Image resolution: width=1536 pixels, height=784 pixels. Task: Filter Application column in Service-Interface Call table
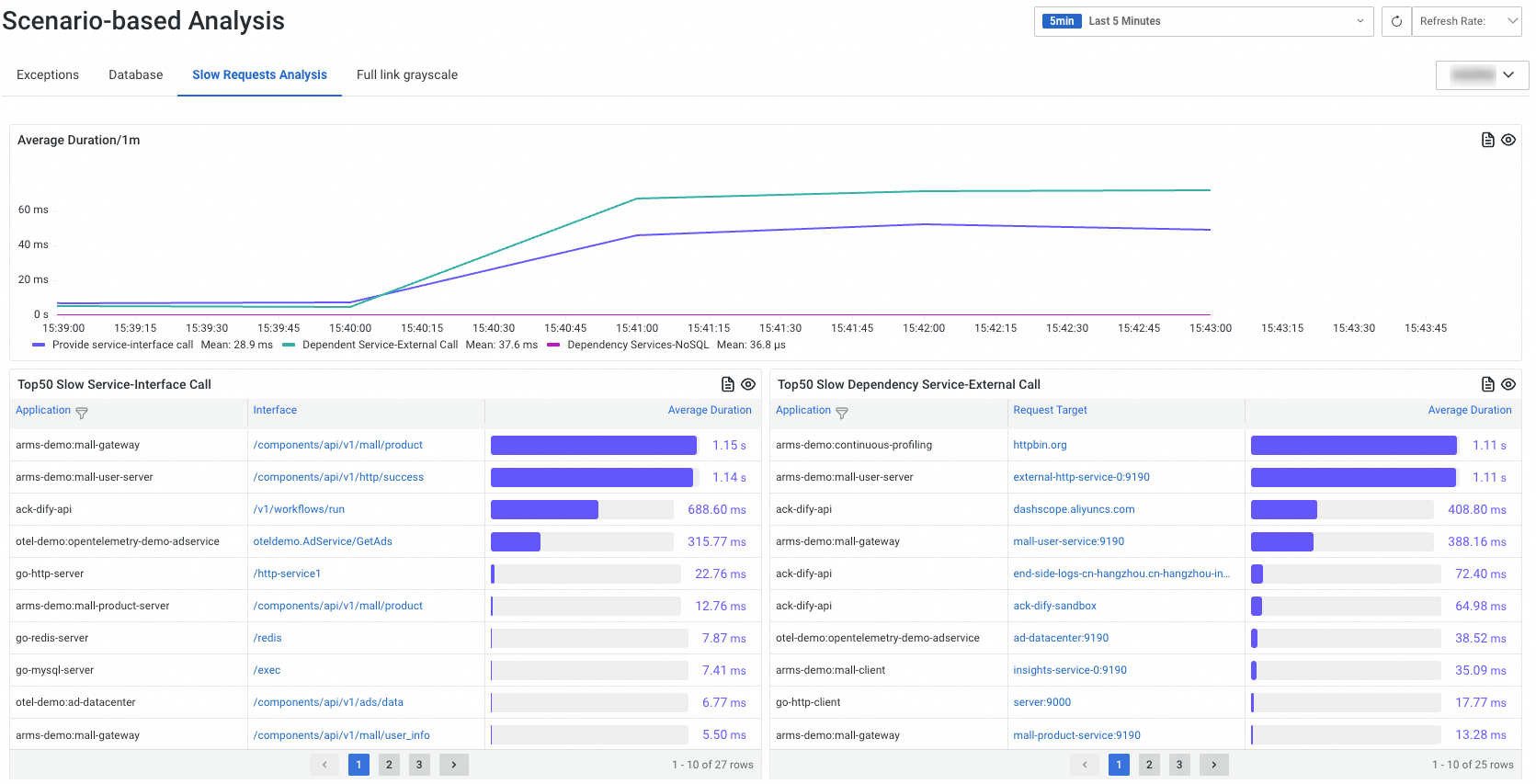pyautogui.click(x=82, y=413)
